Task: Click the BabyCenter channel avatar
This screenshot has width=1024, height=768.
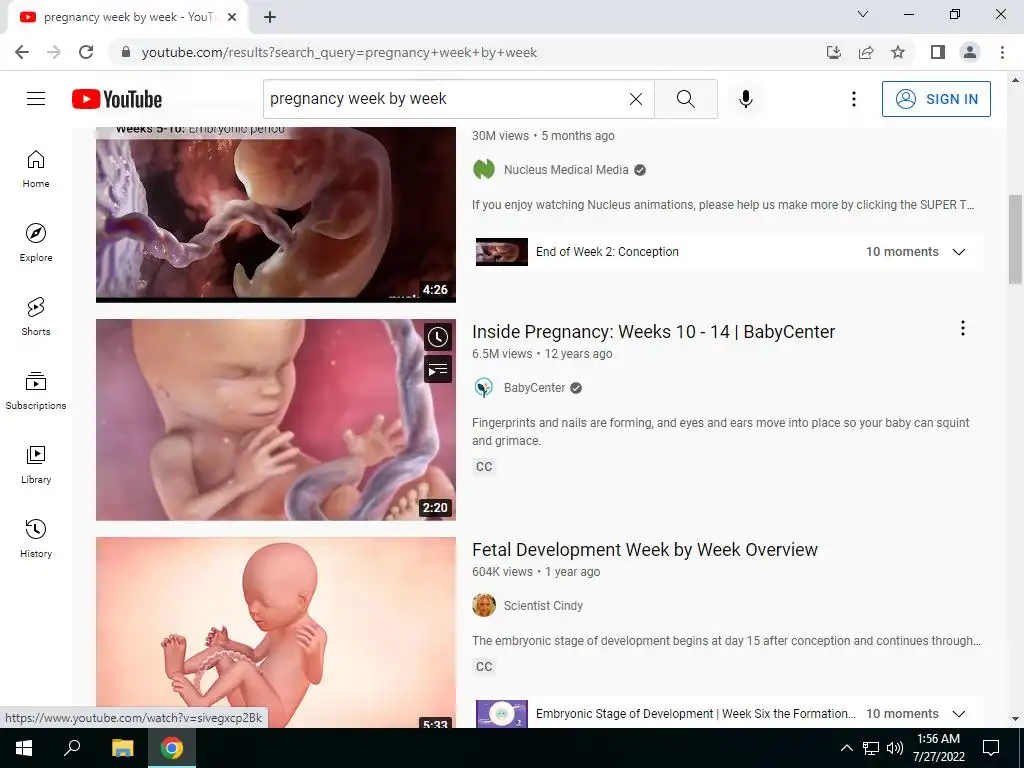Action: pyautogui.click(x=484, y=388)
